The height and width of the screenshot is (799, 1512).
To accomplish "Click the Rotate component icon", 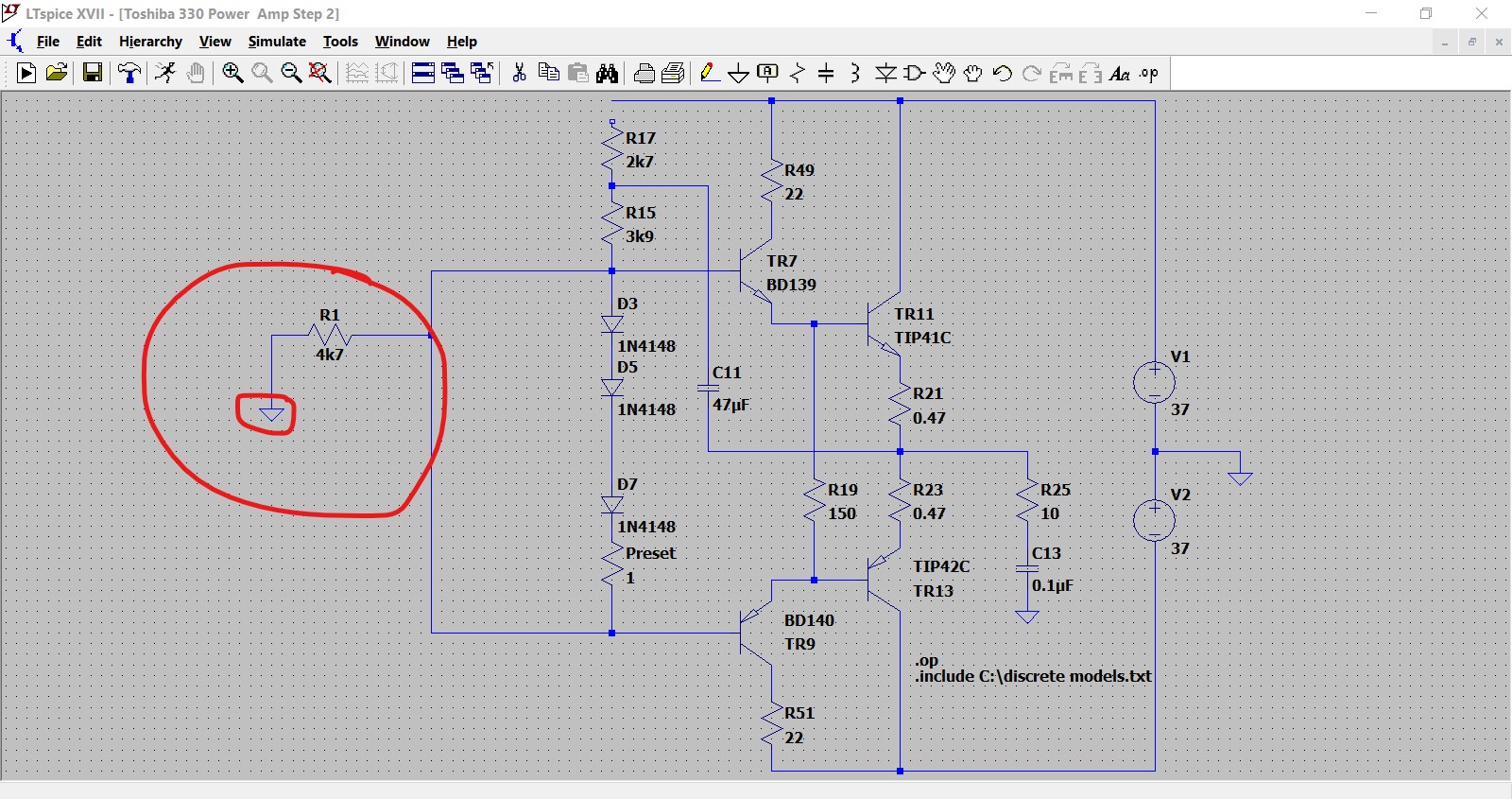I will point(1061,73).
